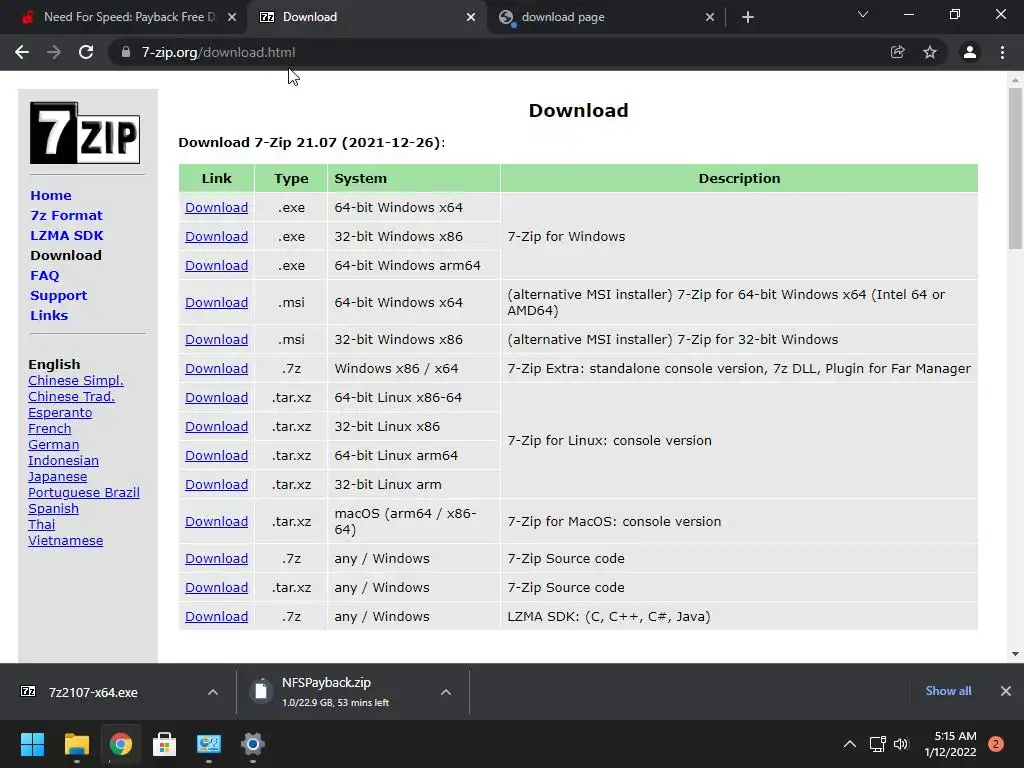This screenshot has height=768, width=1024.
Task: Download the 64-bit Linux arm64 tarball
Action: (x=216, y=456)
